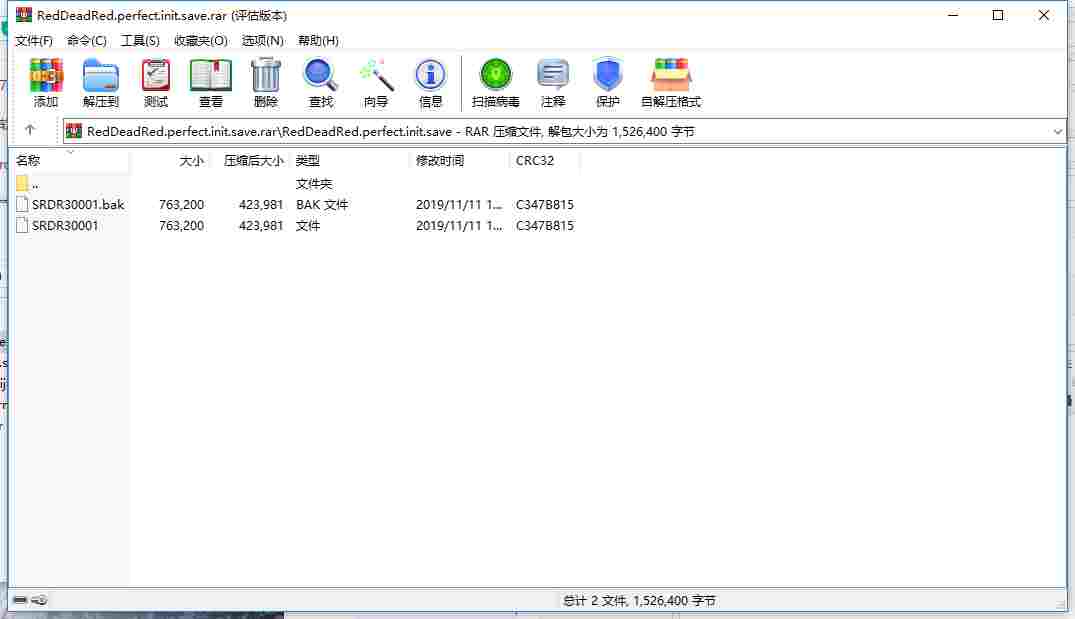
Task: Click modified date of SRDR30001 row
Action: click(459, 225)
